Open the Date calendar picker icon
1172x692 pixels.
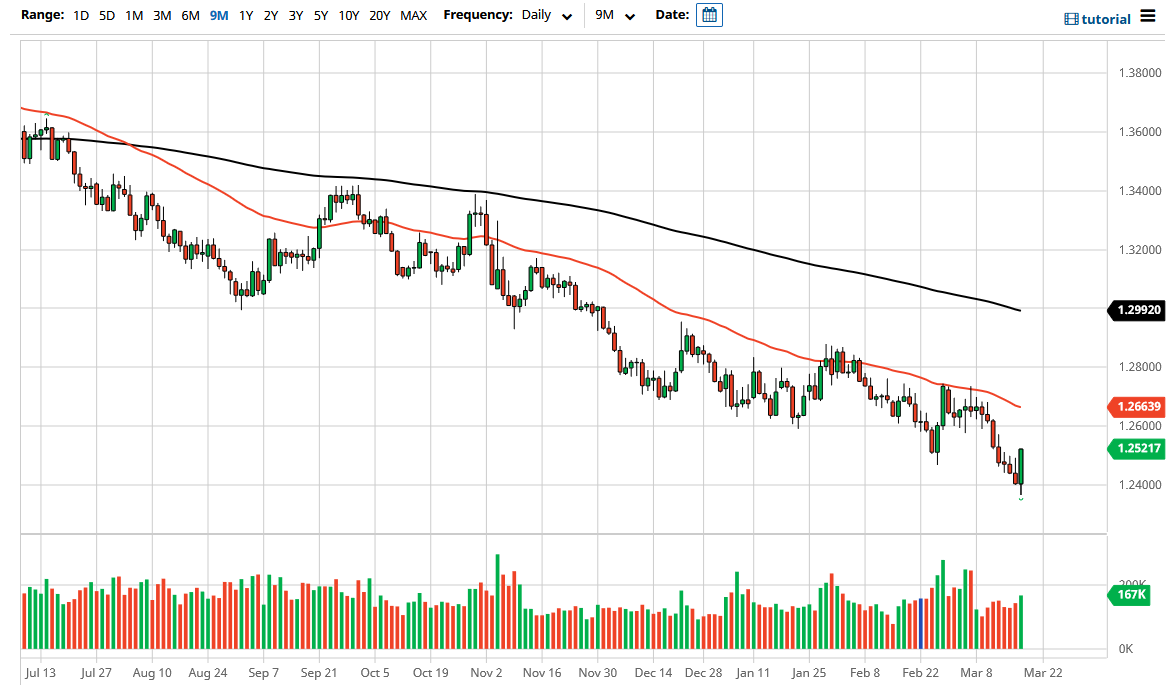708,15
